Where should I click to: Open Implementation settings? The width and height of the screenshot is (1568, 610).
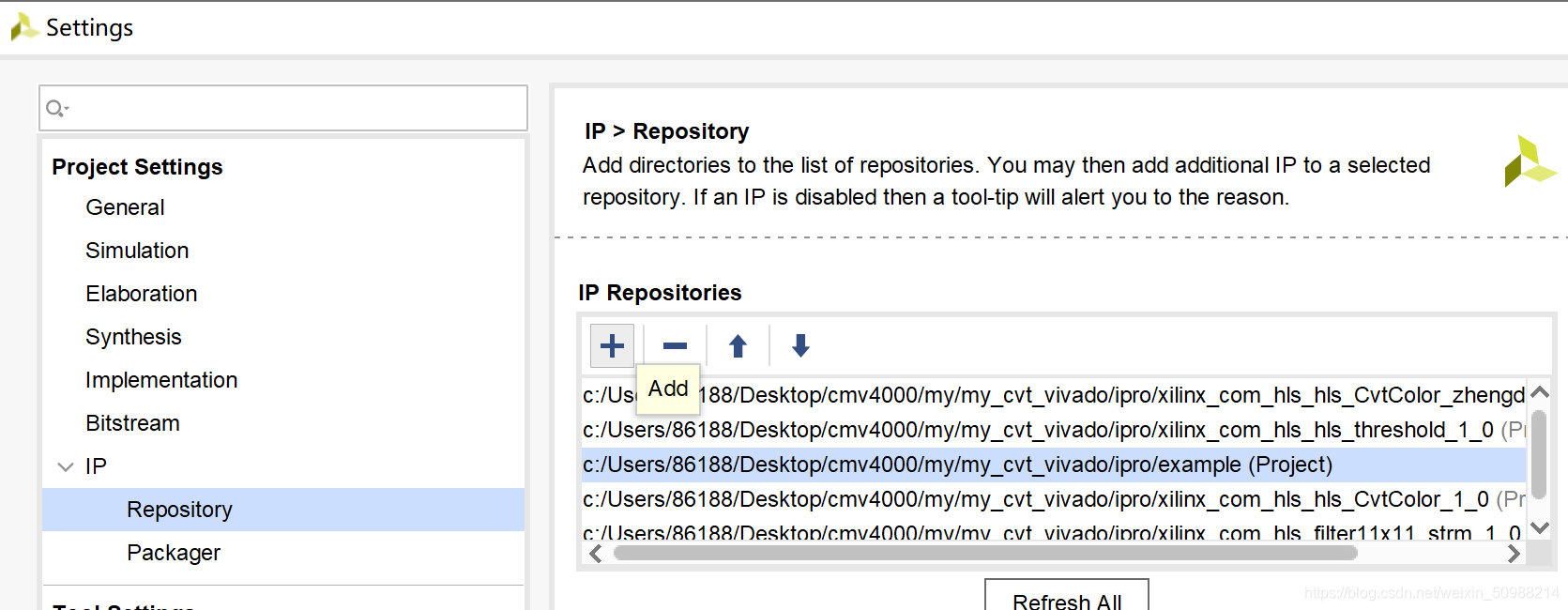click(x=161, y=380)
